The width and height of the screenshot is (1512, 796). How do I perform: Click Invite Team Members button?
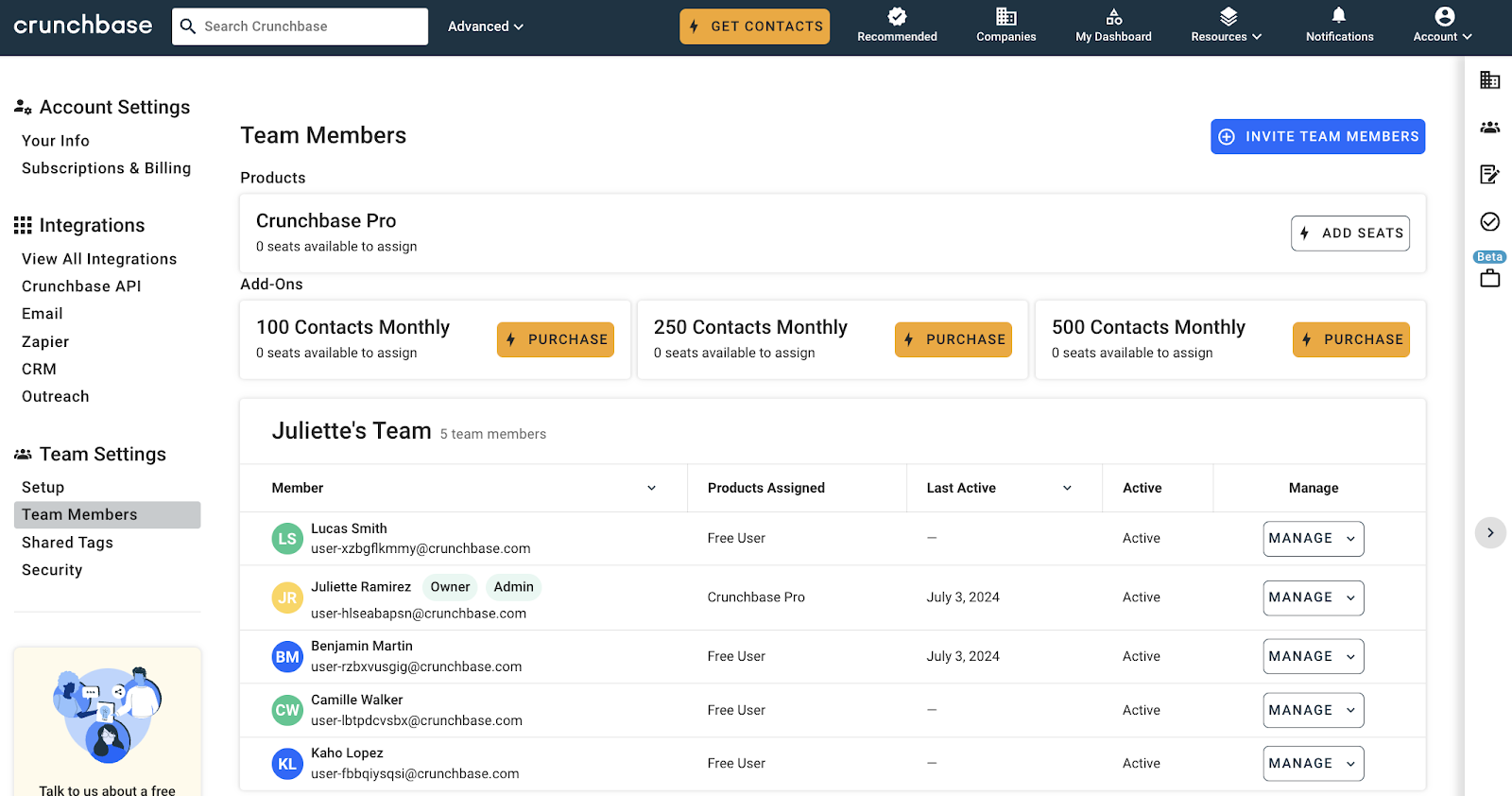(1318, 137)
